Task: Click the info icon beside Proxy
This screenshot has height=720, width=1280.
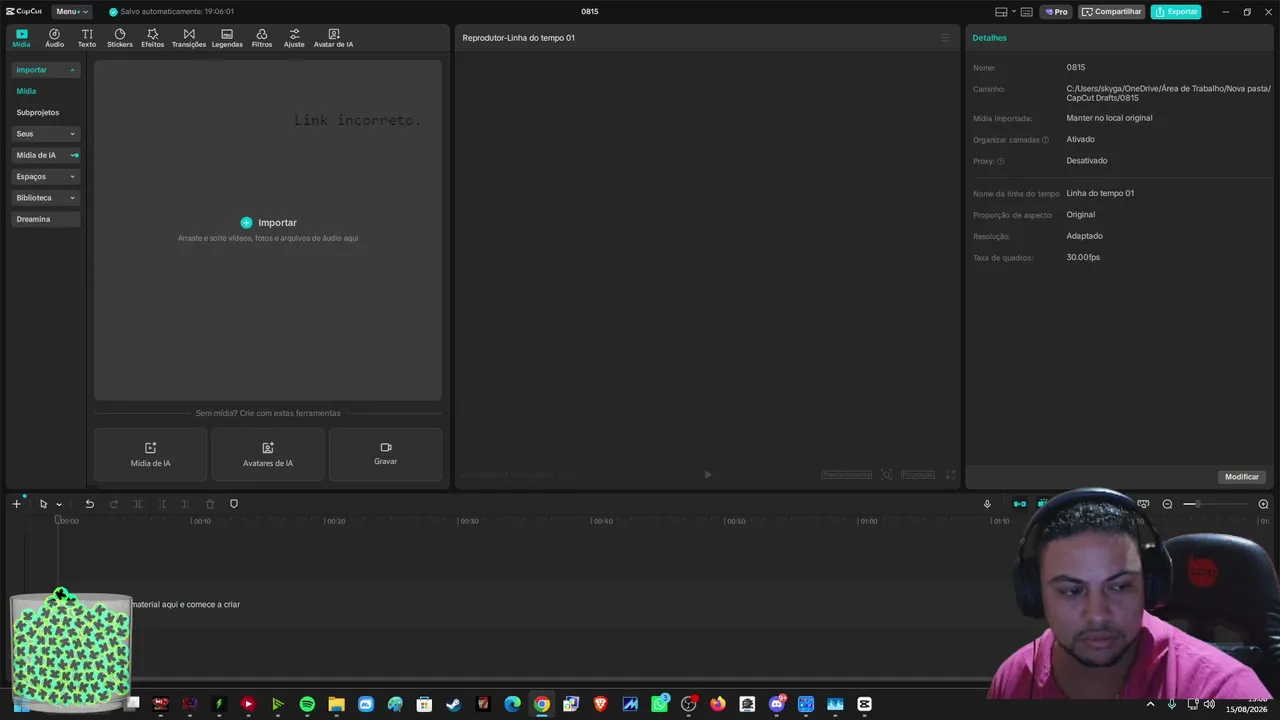Action: coord(1001,161)
